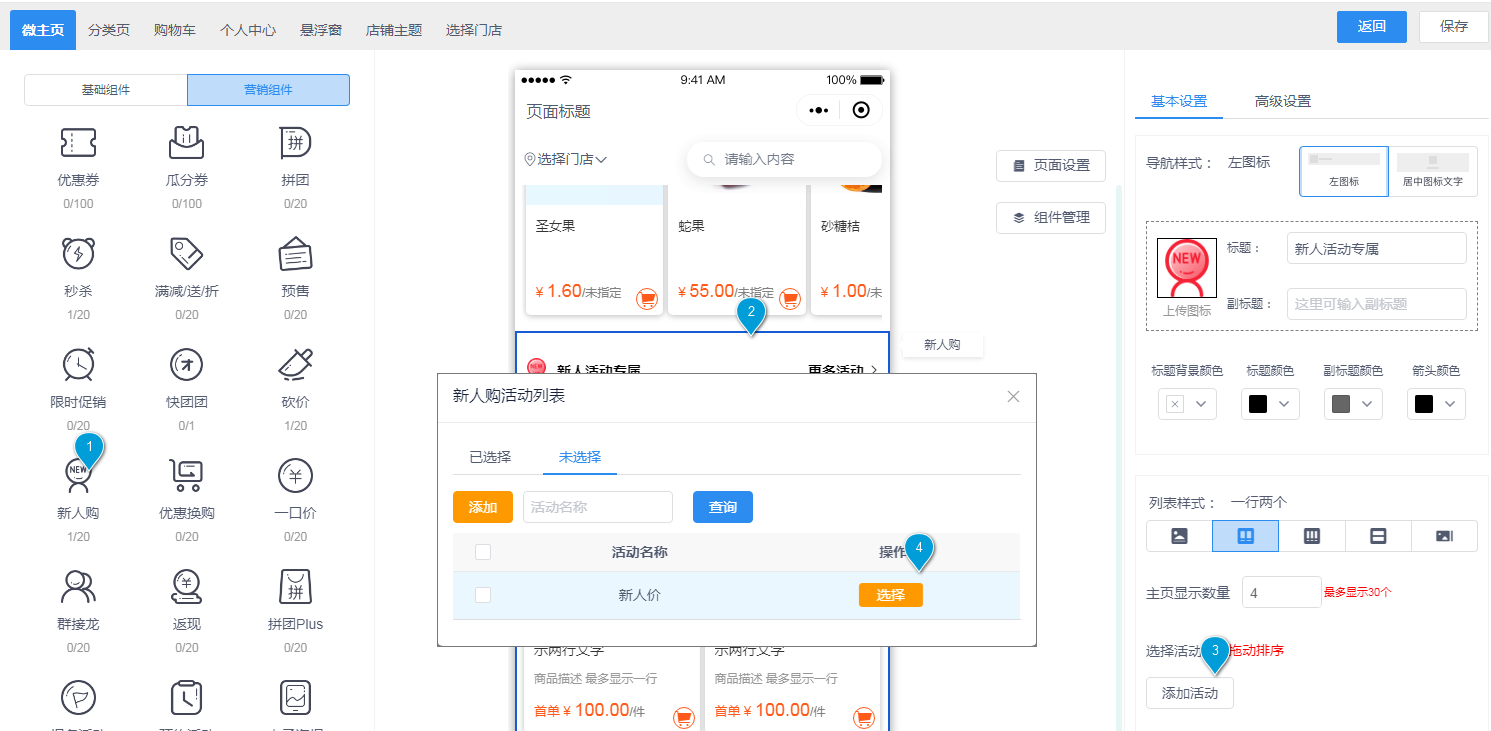Choose the single-row list style icon

point(1378,536)
